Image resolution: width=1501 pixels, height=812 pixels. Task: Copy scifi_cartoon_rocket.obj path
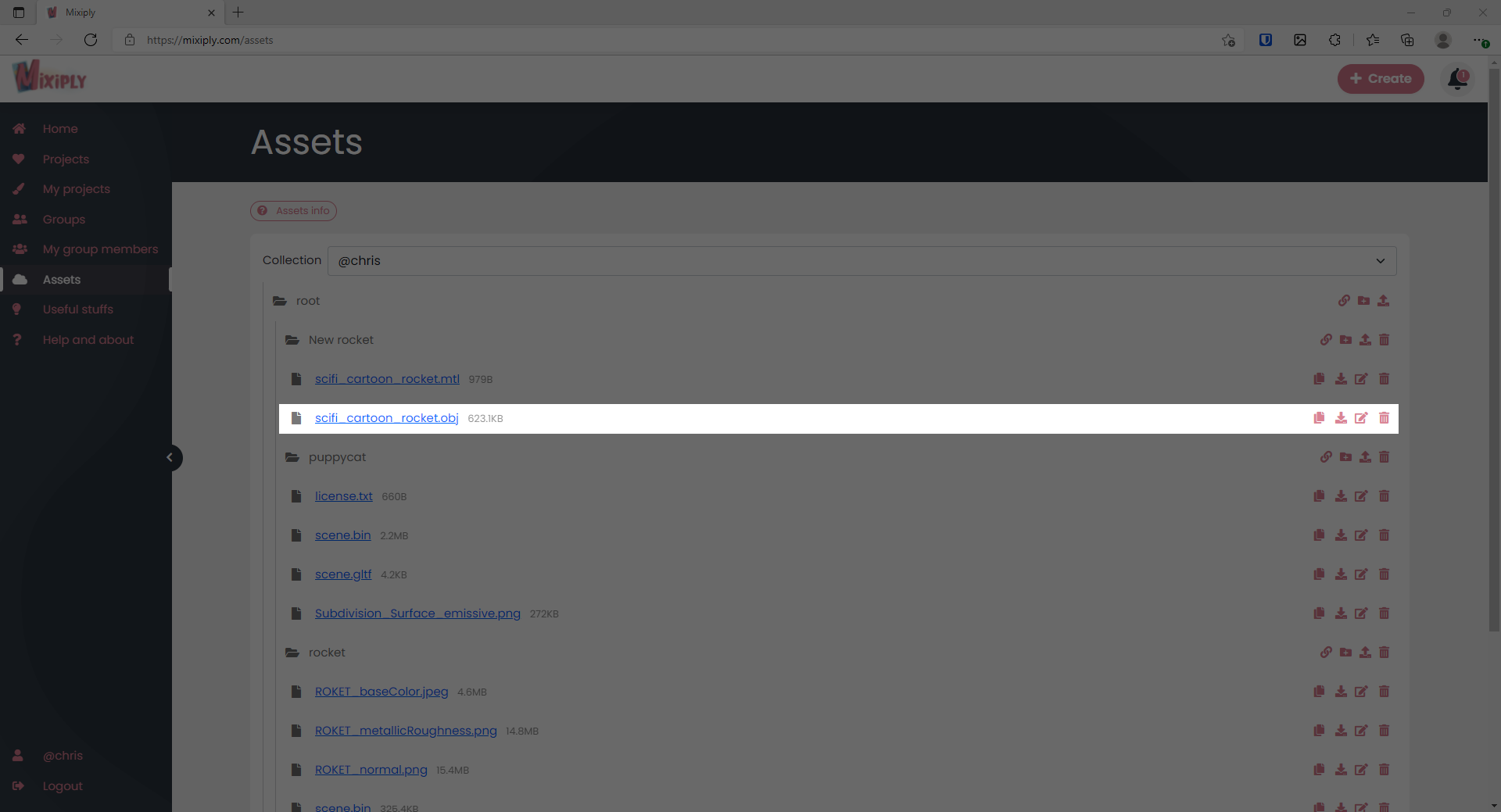pyautogui.click(x=1320, y=418)
